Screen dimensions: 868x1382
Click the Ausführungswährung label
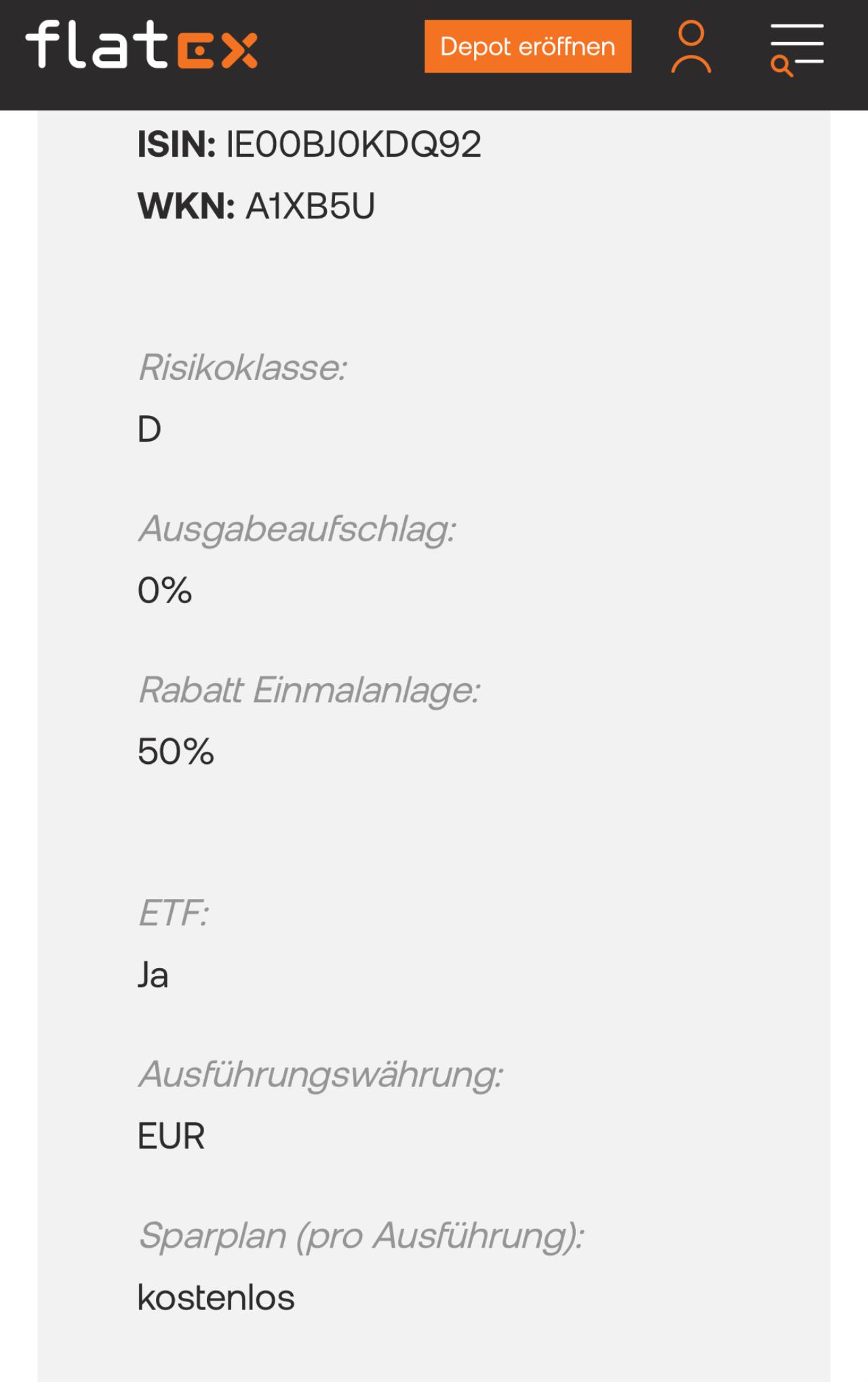321,1075
